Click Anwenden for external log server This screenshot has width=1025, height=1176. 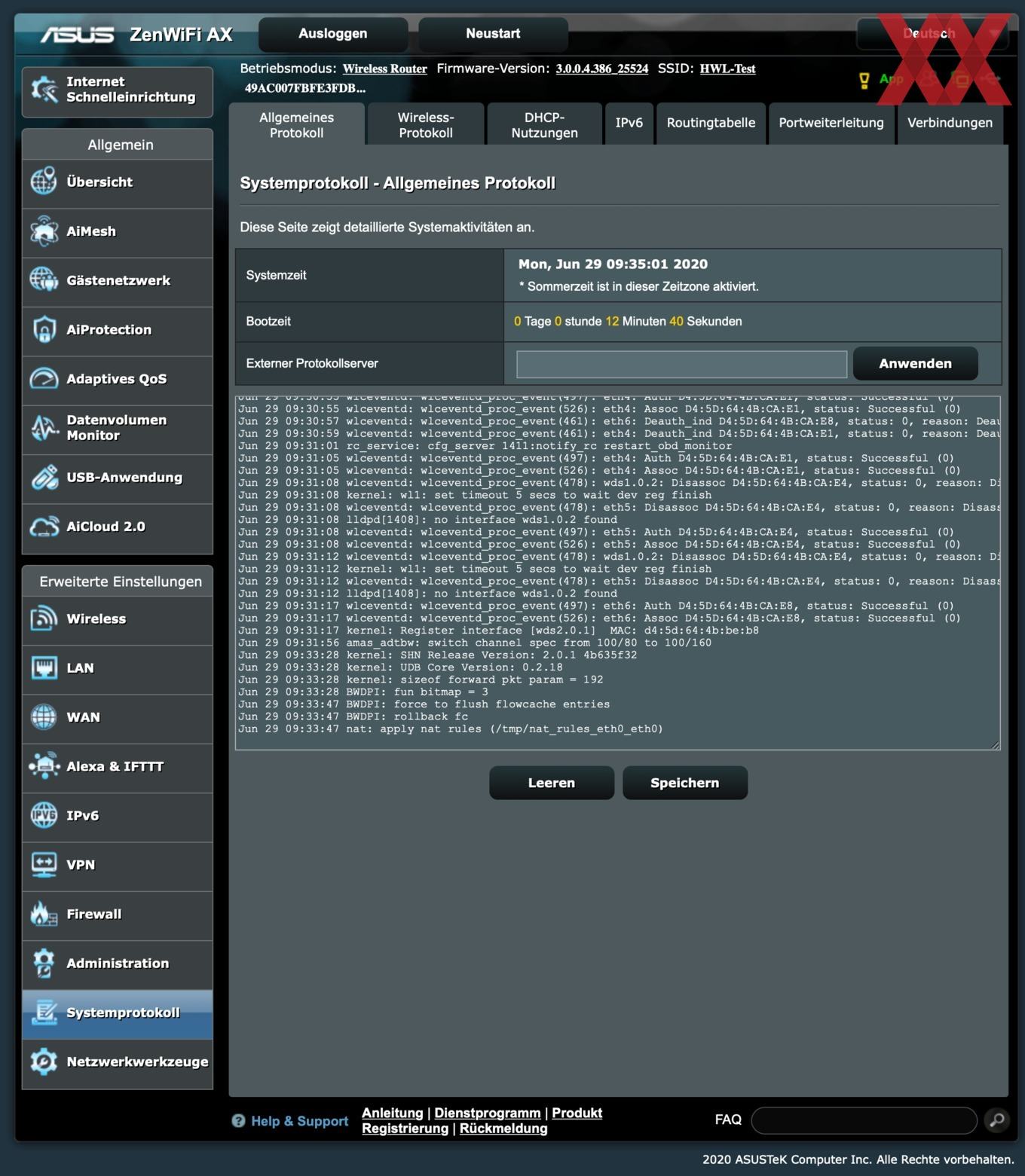click(915, 364)
